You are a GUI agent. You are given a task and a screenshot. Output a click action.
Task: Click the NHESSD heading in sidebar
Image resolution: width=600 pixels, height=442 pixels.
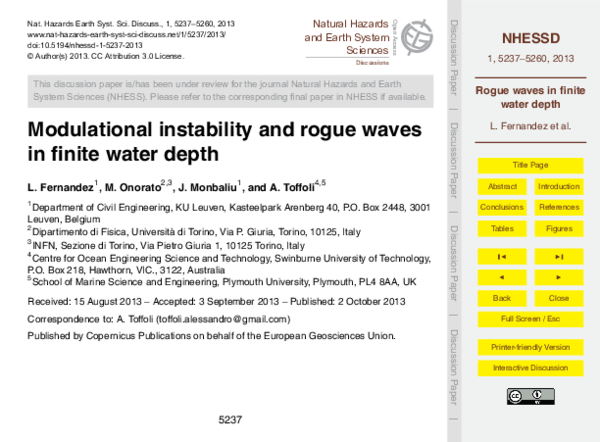click(531, 38)
